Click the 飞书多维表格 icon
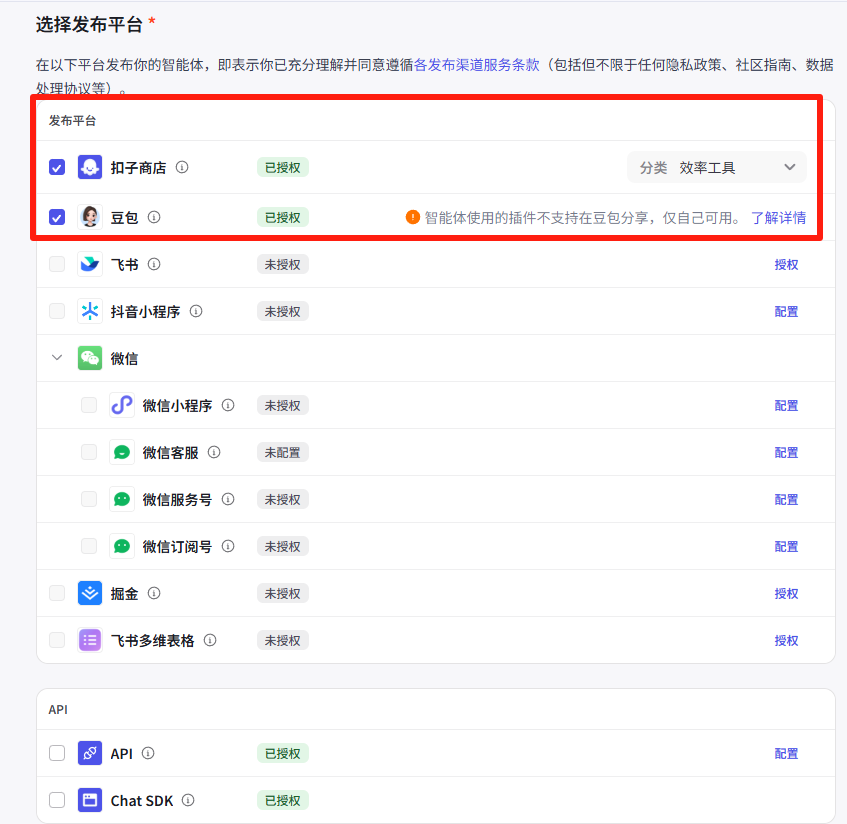Screen dimensions: 847x824 pos(89,640)
